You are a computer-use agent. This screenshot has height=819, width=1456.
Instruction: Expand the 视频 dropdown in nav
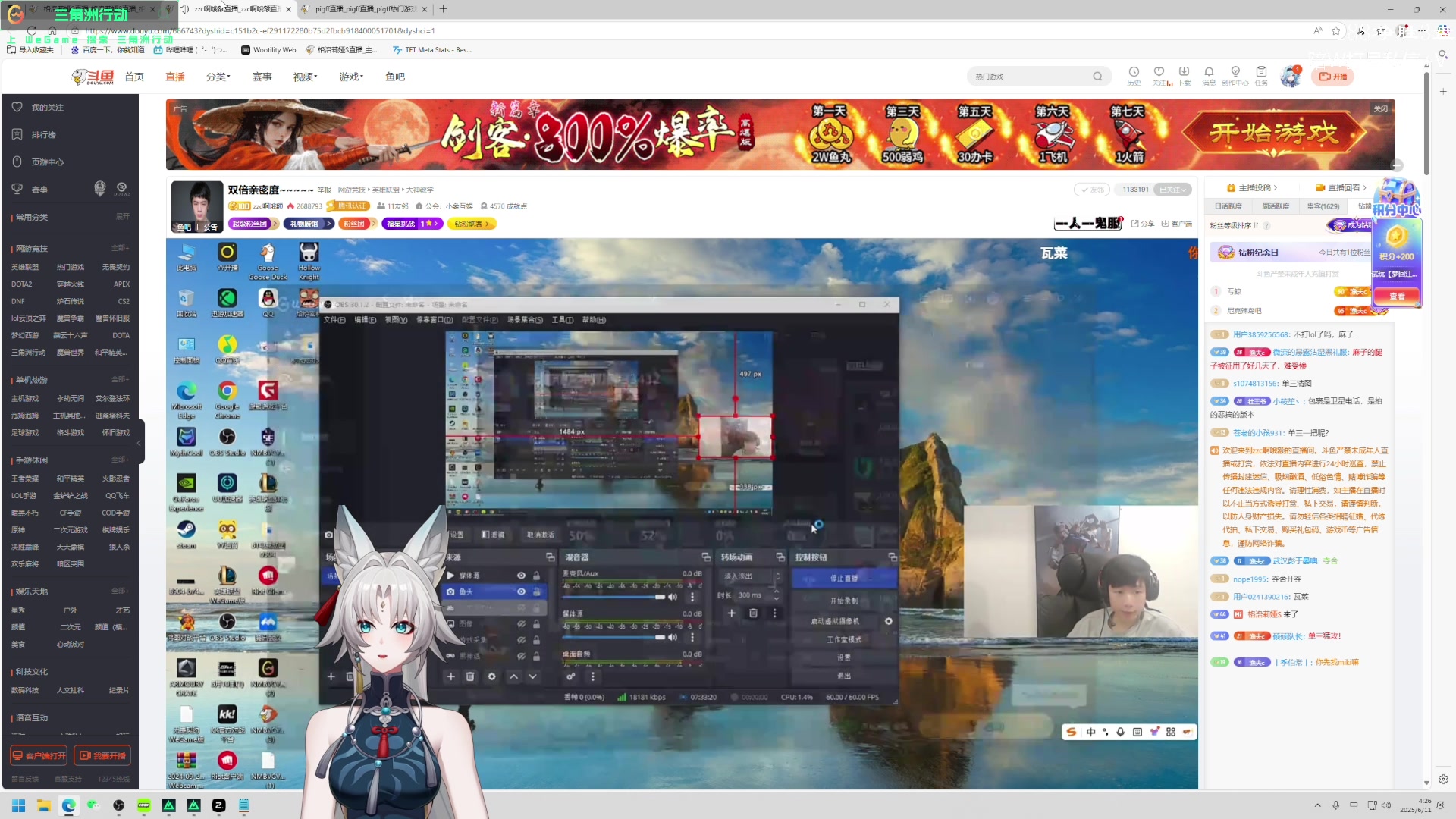(x=305, y=77)
